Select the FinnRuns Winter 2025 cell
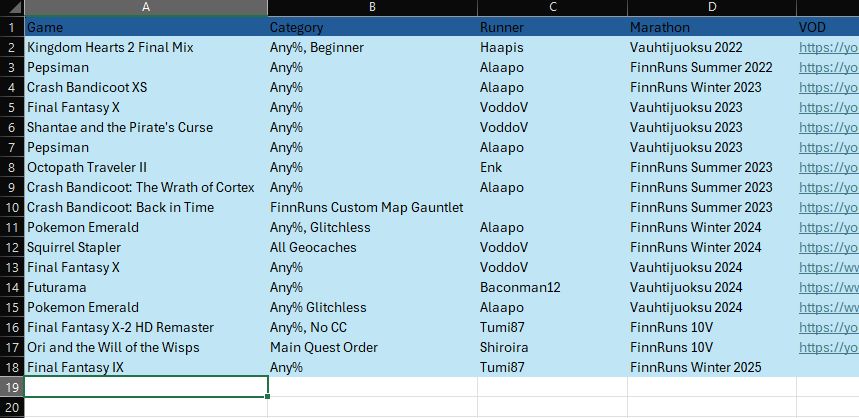Viewport: 859px width, 418px height. pos(712,368)
